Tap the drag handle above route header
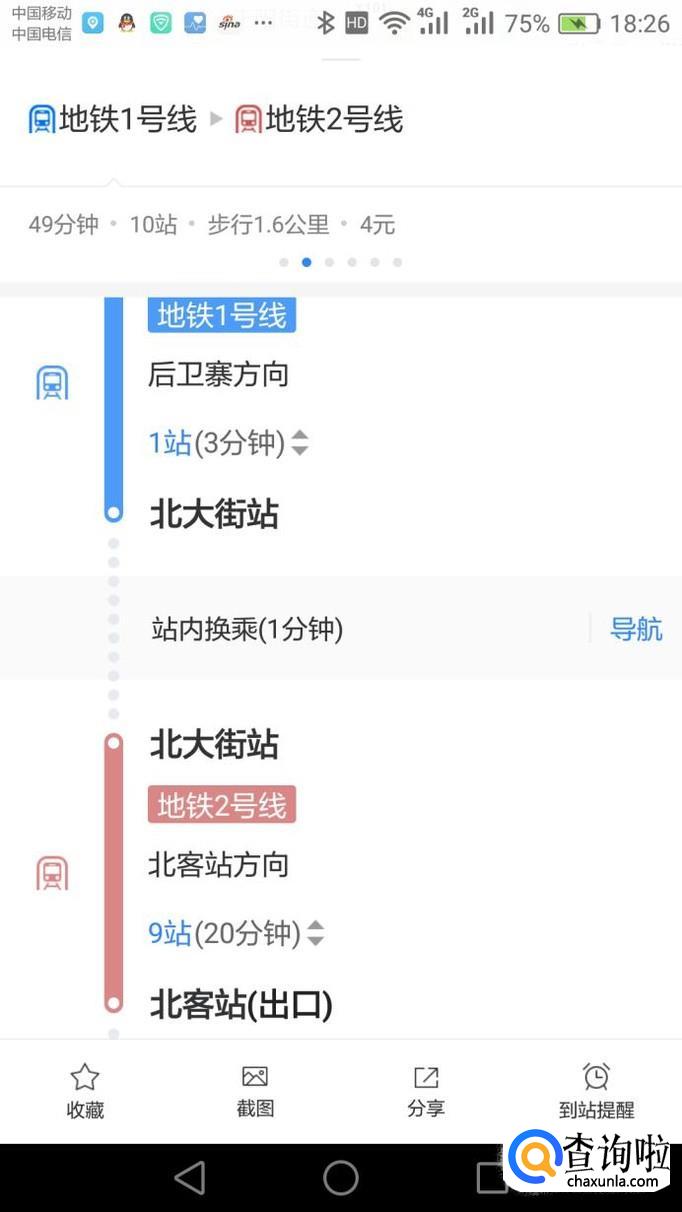The height and width of the screenshot is (1212, 682). point(341,58)
